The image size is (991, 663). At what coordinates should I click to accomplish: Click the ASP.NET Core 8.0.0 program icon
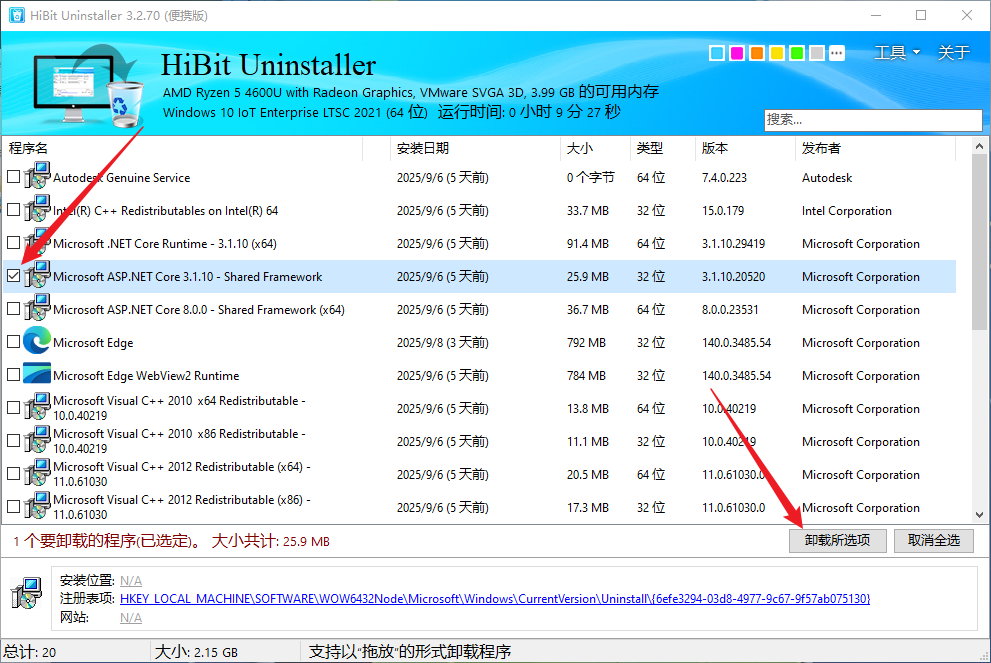pyautogui.click(x=37, y=308)
